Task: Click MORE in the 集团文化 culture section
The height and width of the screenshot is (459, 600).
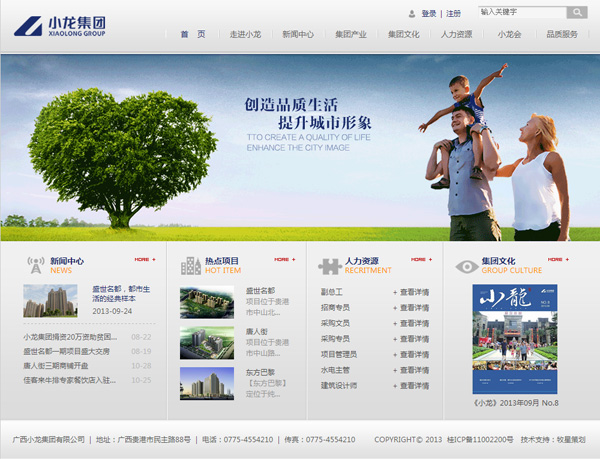Action: (558, 259)
